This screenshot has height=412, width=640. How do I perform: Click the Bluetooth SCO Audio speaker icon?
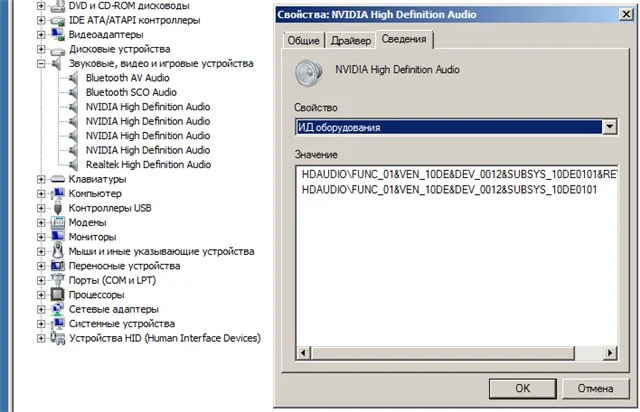pos(73,93)
